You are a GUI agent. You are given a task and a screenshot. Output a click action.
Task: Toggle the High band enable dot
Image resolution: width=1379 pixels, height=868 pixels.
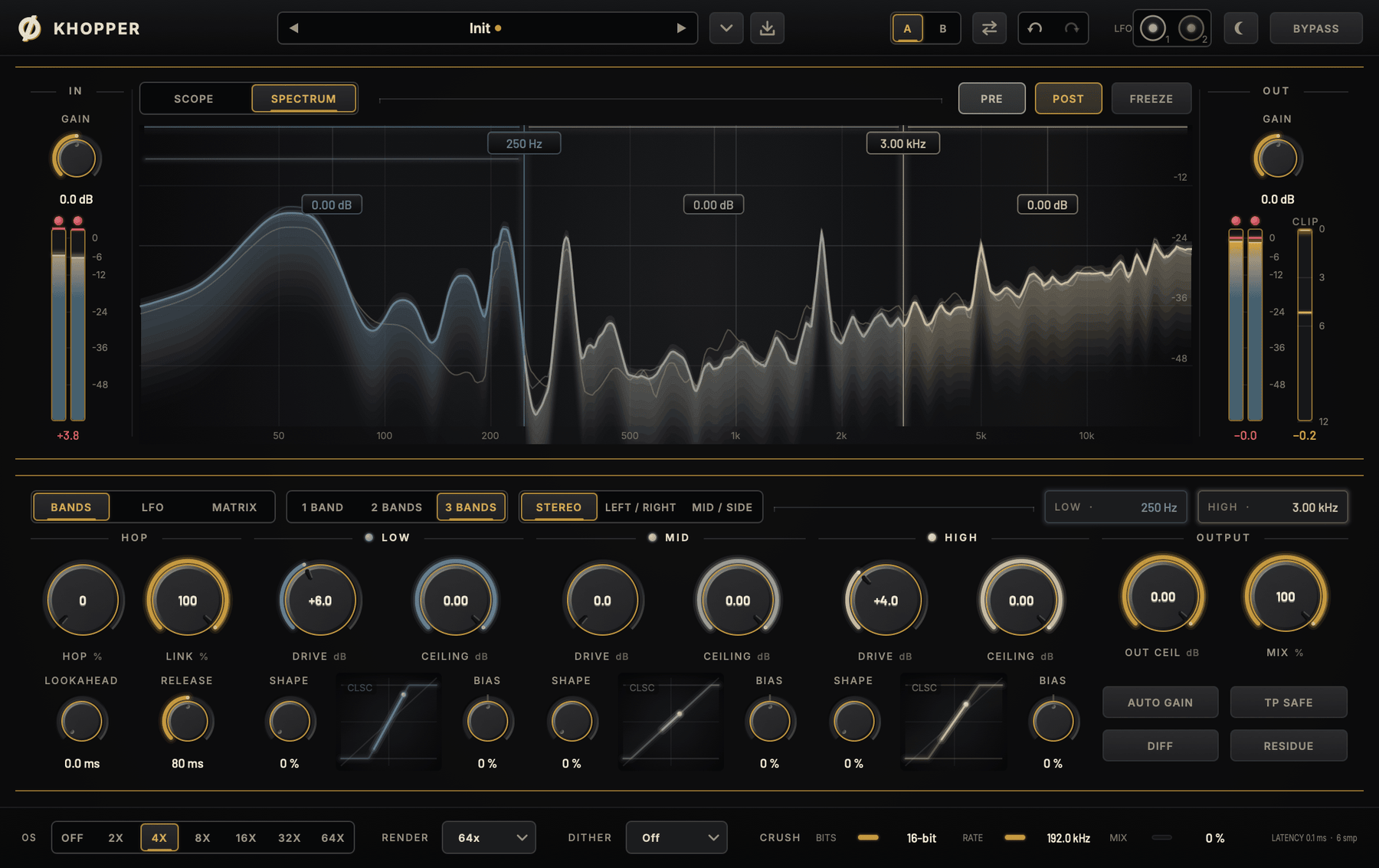pyautogui.click(x=932, y=537)
